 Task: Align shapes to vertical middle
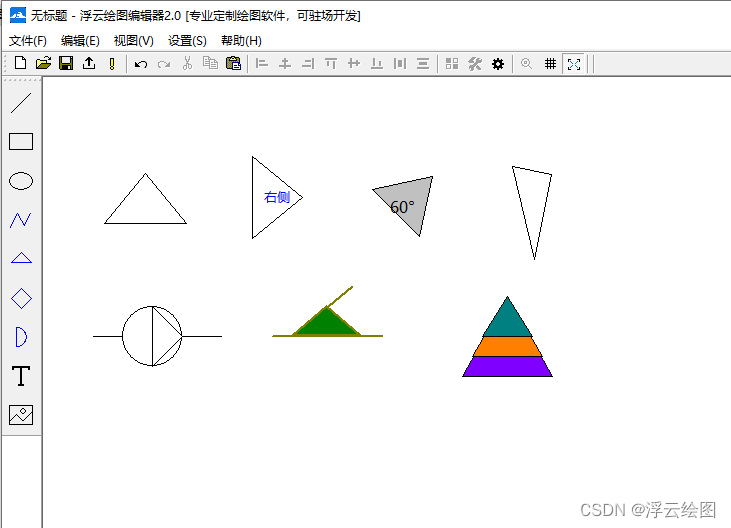coord(354,64)
